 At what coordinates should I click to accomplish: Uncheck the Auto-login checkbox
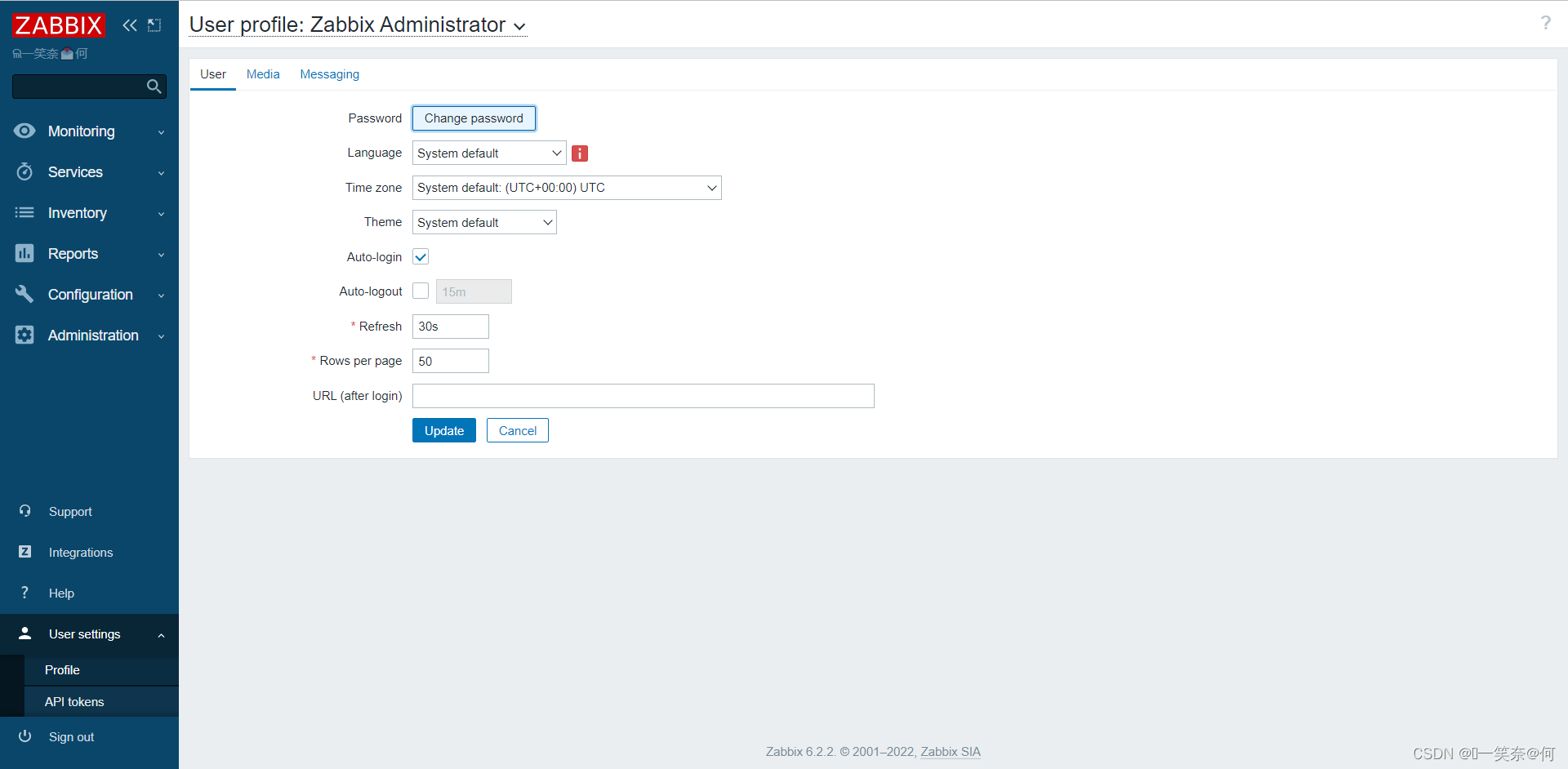pos(421,256)
